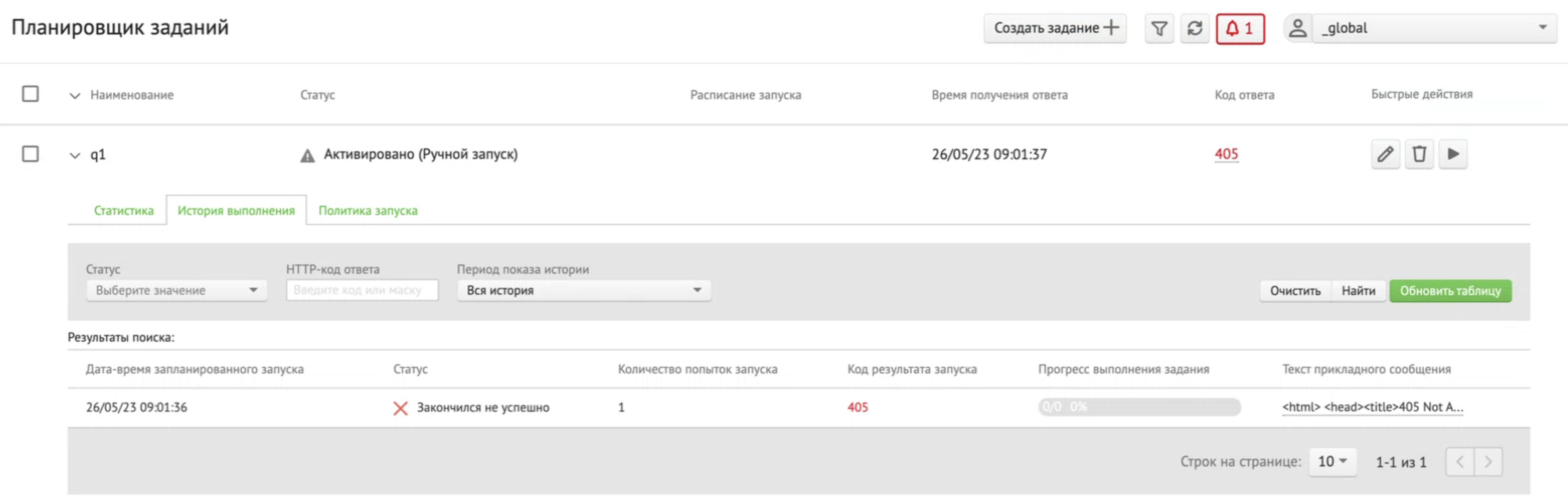Switch to the Статистика tab

pyautogui.click(x=124, y=211)
